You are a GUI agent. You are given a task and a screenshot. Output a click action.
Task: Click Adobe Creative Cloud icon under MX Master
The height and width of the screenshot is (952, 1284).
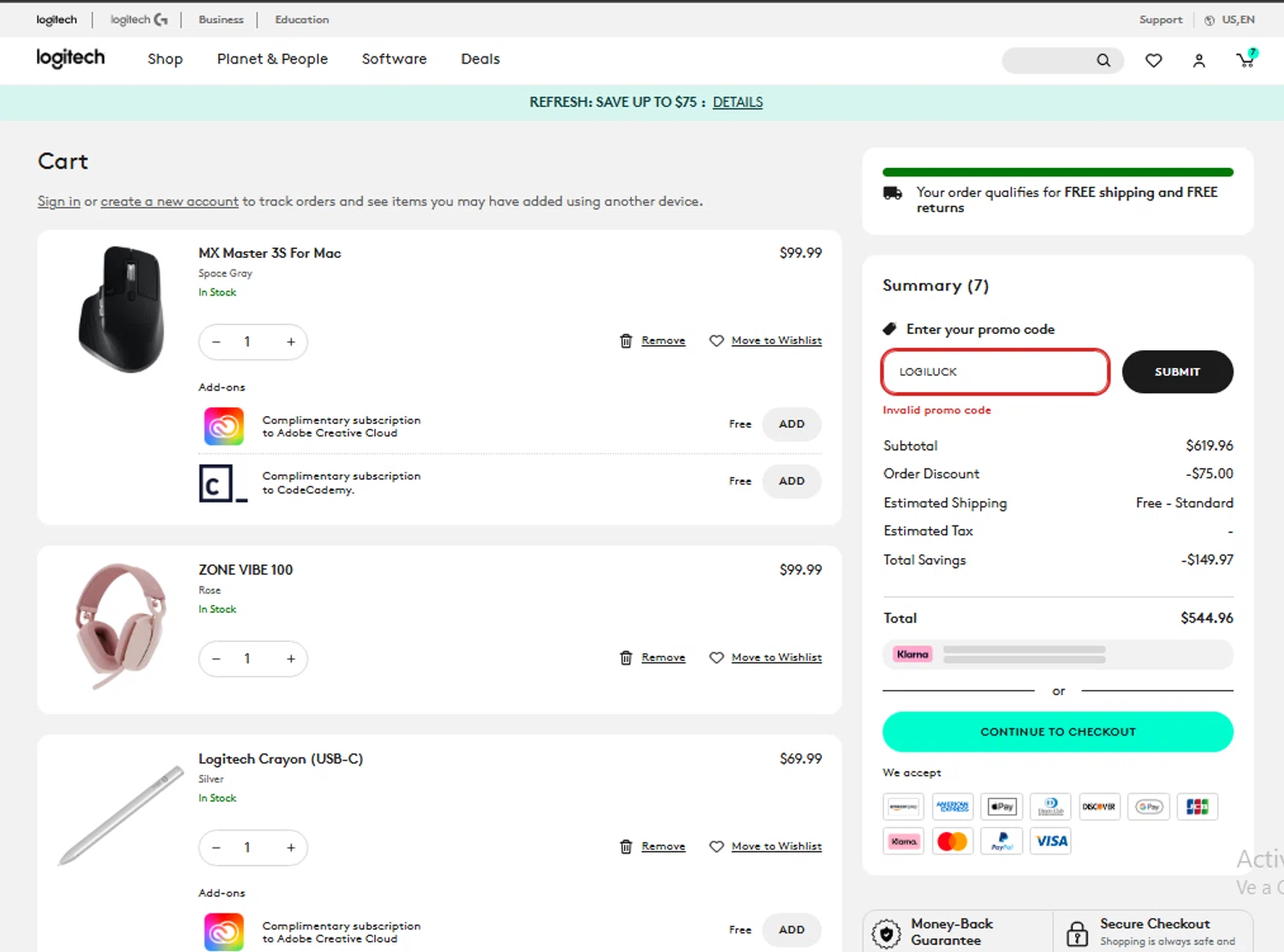[x=223, y=425]
